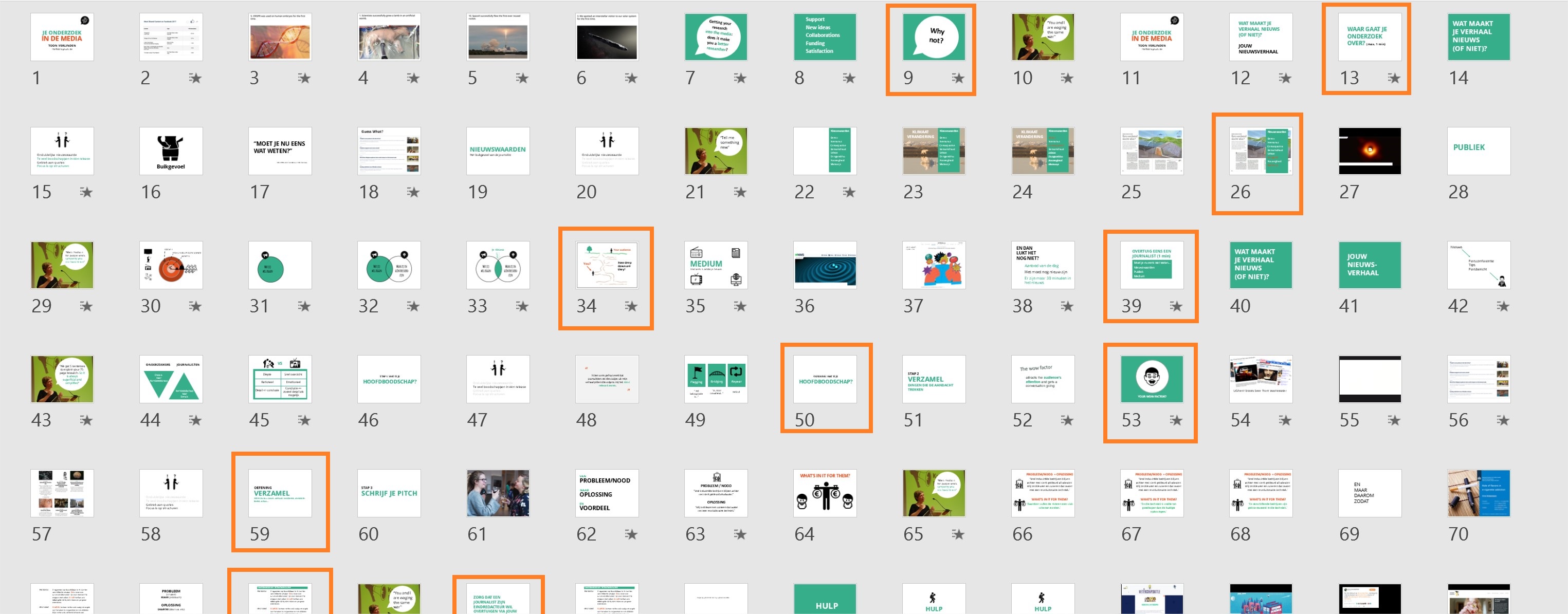
Task: Select slide 36 ripple wave thumbnail
Action: (x=825, y=265)
